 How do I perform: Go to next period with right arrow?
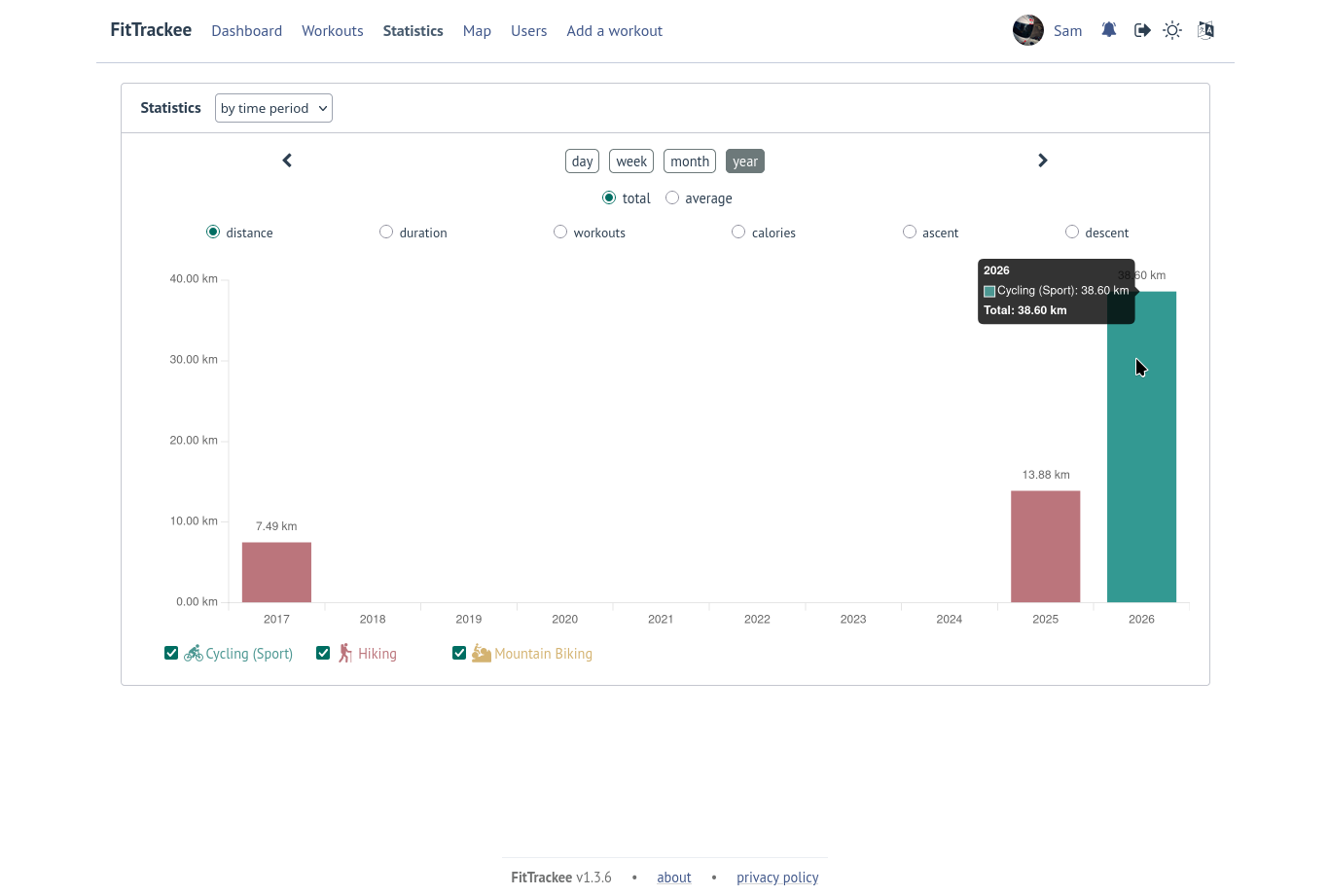tap(1043, 161)
